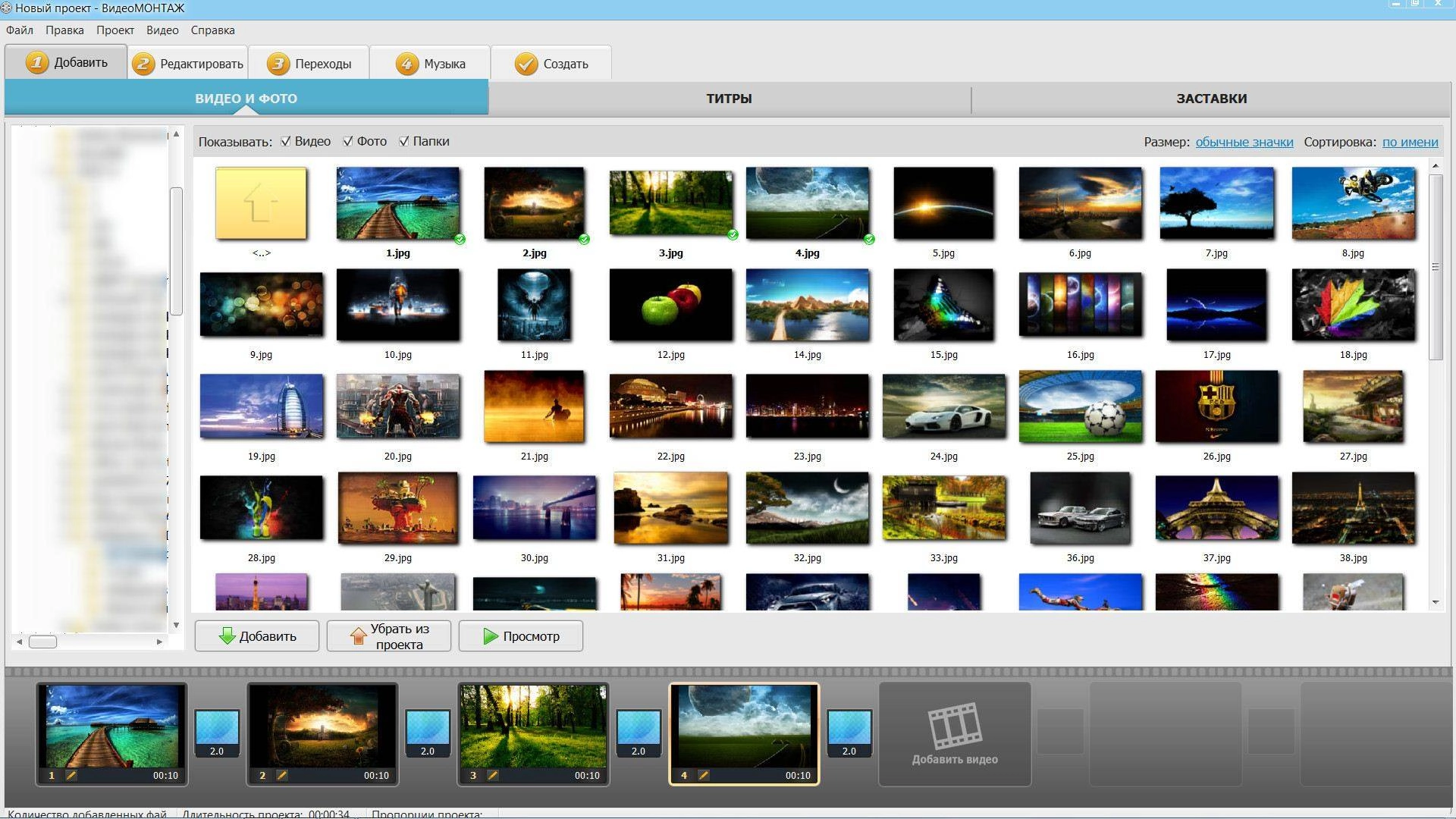Select the 29.jpg floating island thumbnail
This screenshot has width=1456, height=819.
coord(397,508)
